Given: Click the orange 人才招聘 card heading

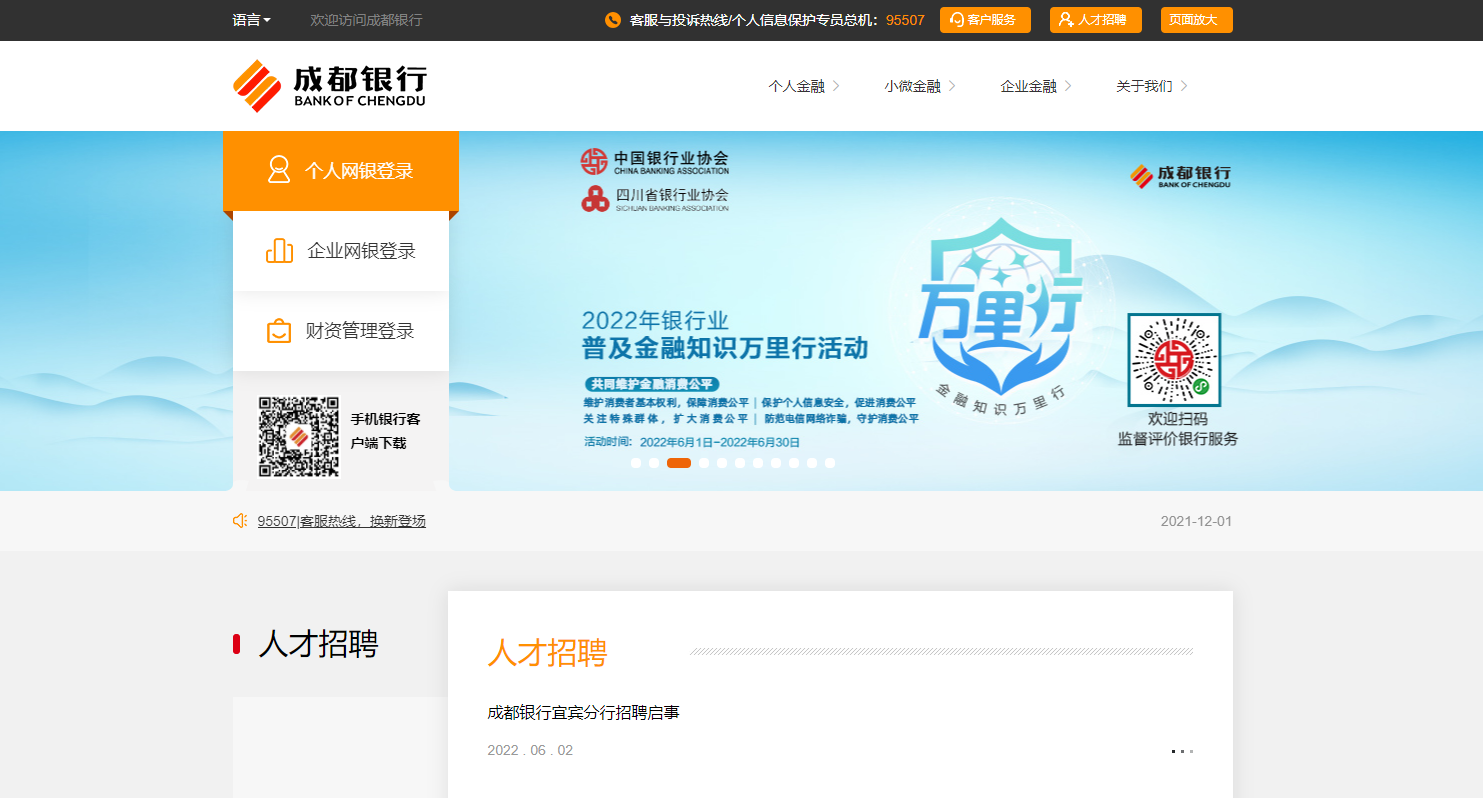Looking at the screenshot, I should (547, 652).
